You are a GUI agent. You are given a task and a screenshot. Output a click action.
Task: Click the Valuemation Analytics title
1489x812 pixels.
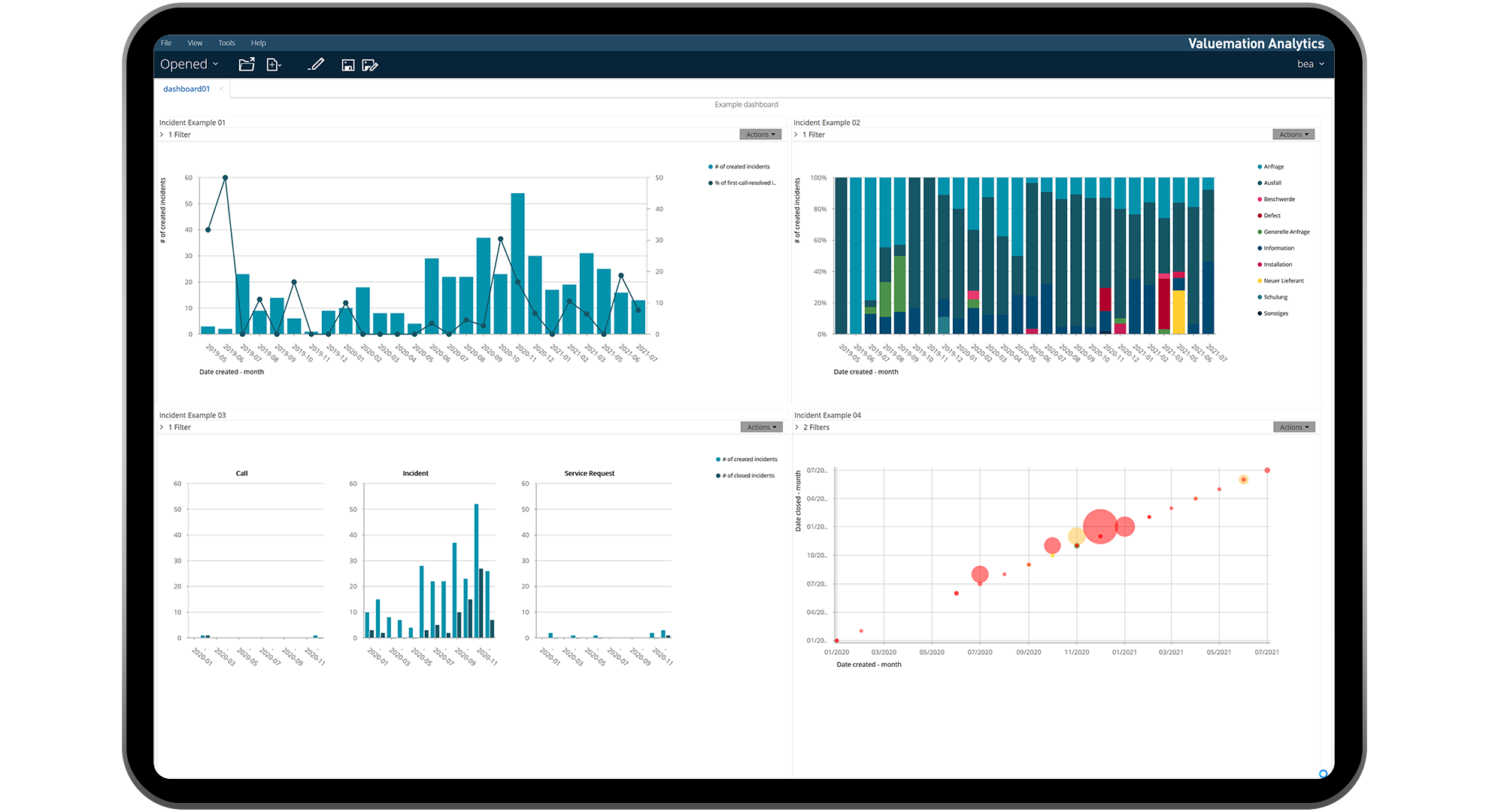(x=1256, y=44)
